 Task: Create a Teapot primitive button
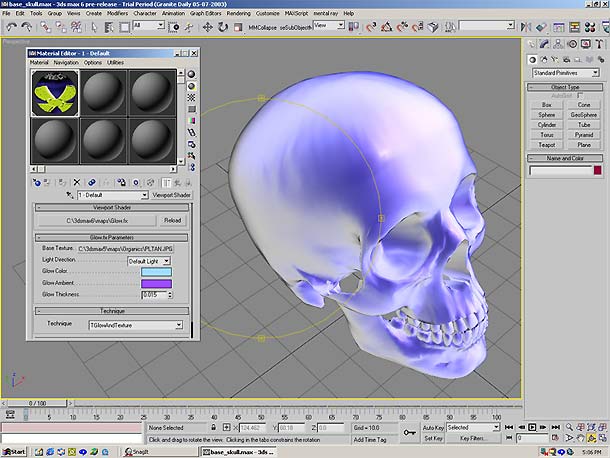pos(547,144)
